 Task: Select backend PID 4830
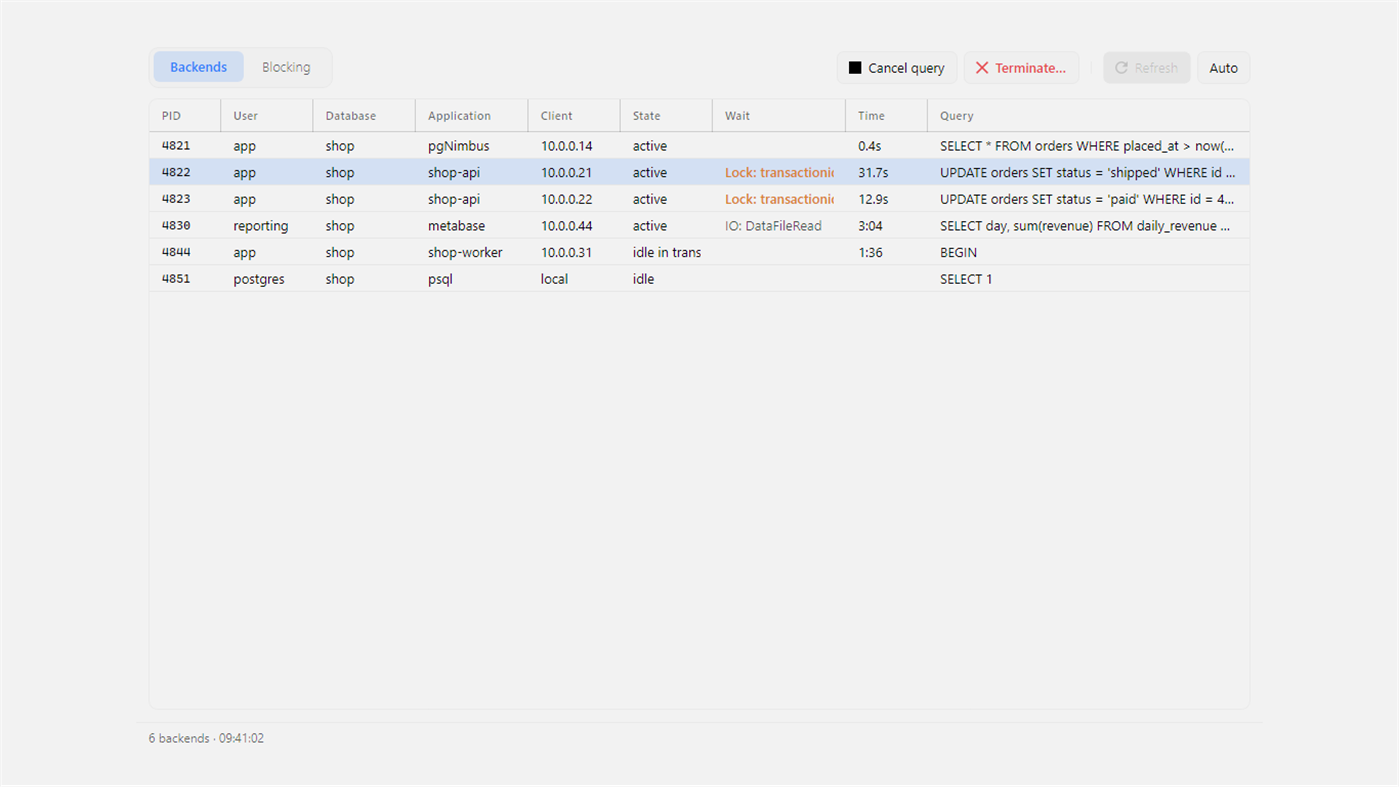tap(699, 226)
